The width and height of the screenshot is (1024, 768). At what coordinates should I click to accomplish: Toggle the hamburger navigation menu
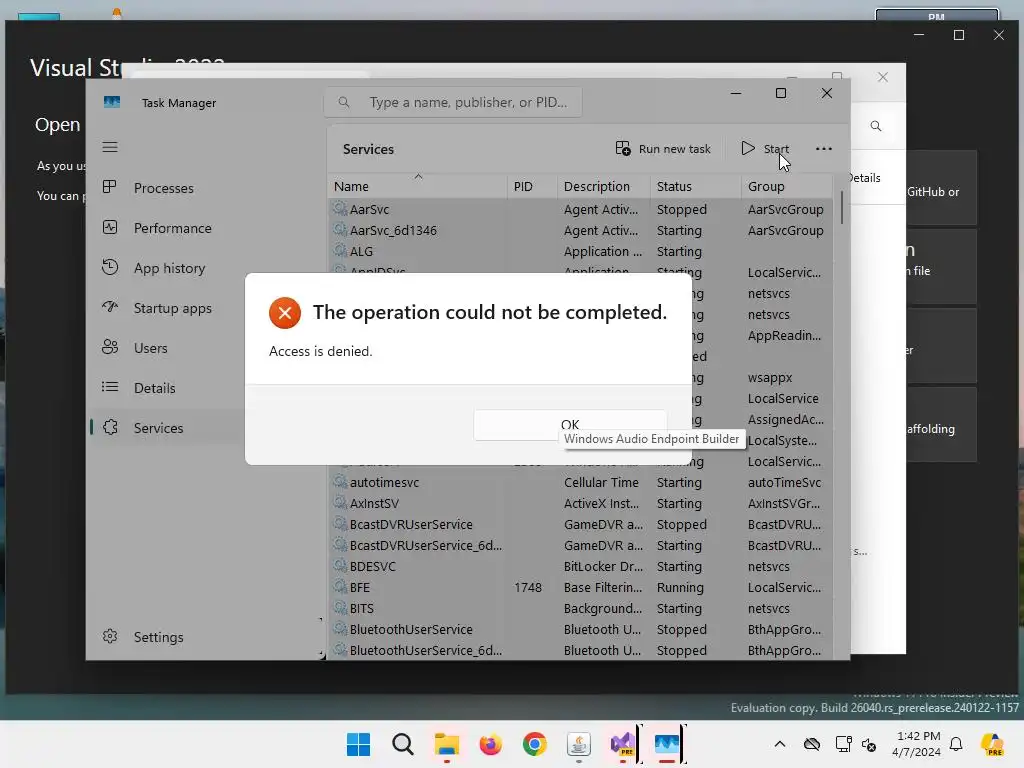(110, 147)
